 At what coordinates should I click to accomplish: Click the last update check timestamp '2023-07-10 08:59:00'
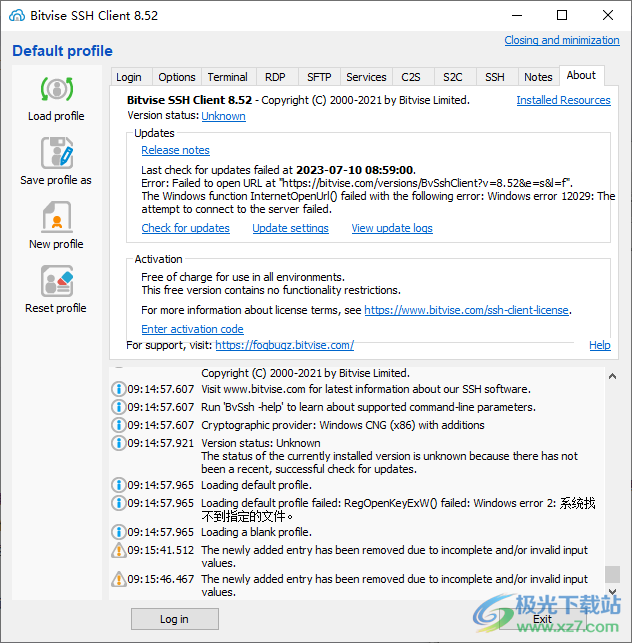(354, 170)
